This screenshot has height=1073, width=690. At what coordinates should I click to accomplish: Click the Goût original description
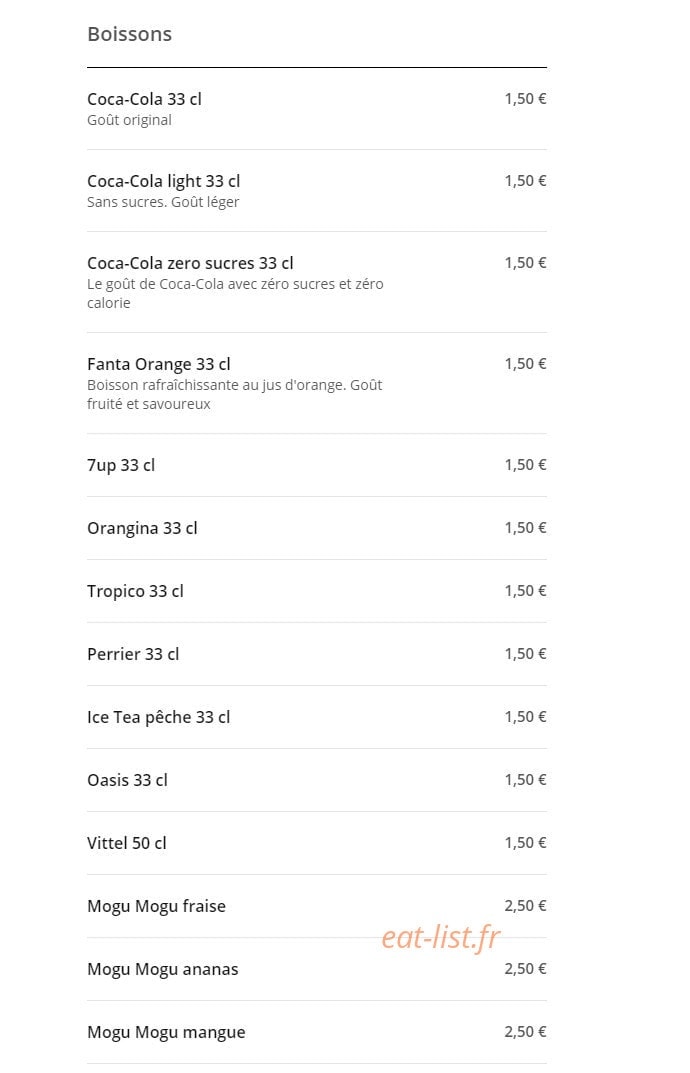pos(129,120)
